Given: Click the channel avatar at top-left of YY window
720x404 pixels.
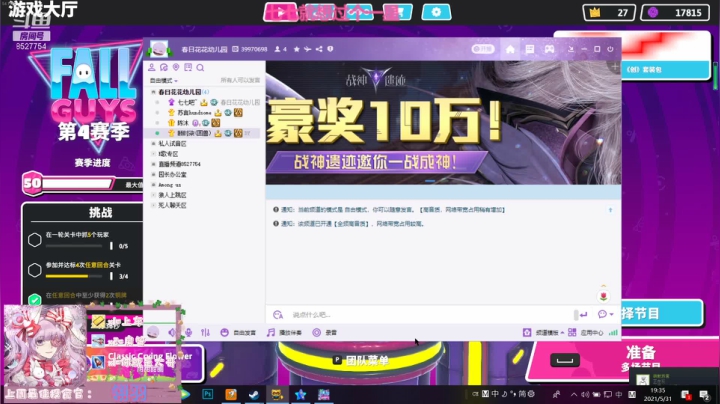Looking at the screenshot, I should (159, 49).
